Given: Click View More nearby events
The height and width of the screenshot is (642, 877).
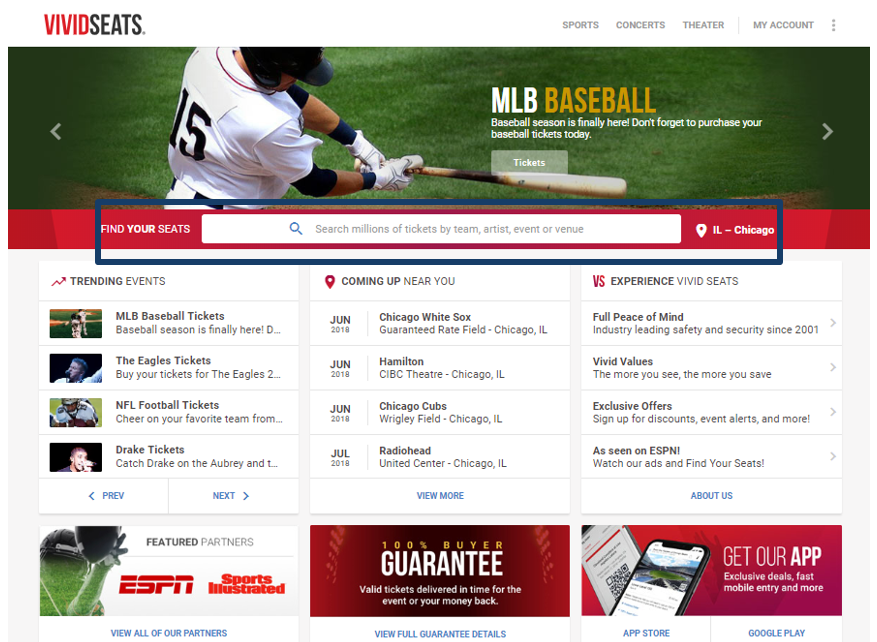Looking at the screenshot, I should (440, 495).
